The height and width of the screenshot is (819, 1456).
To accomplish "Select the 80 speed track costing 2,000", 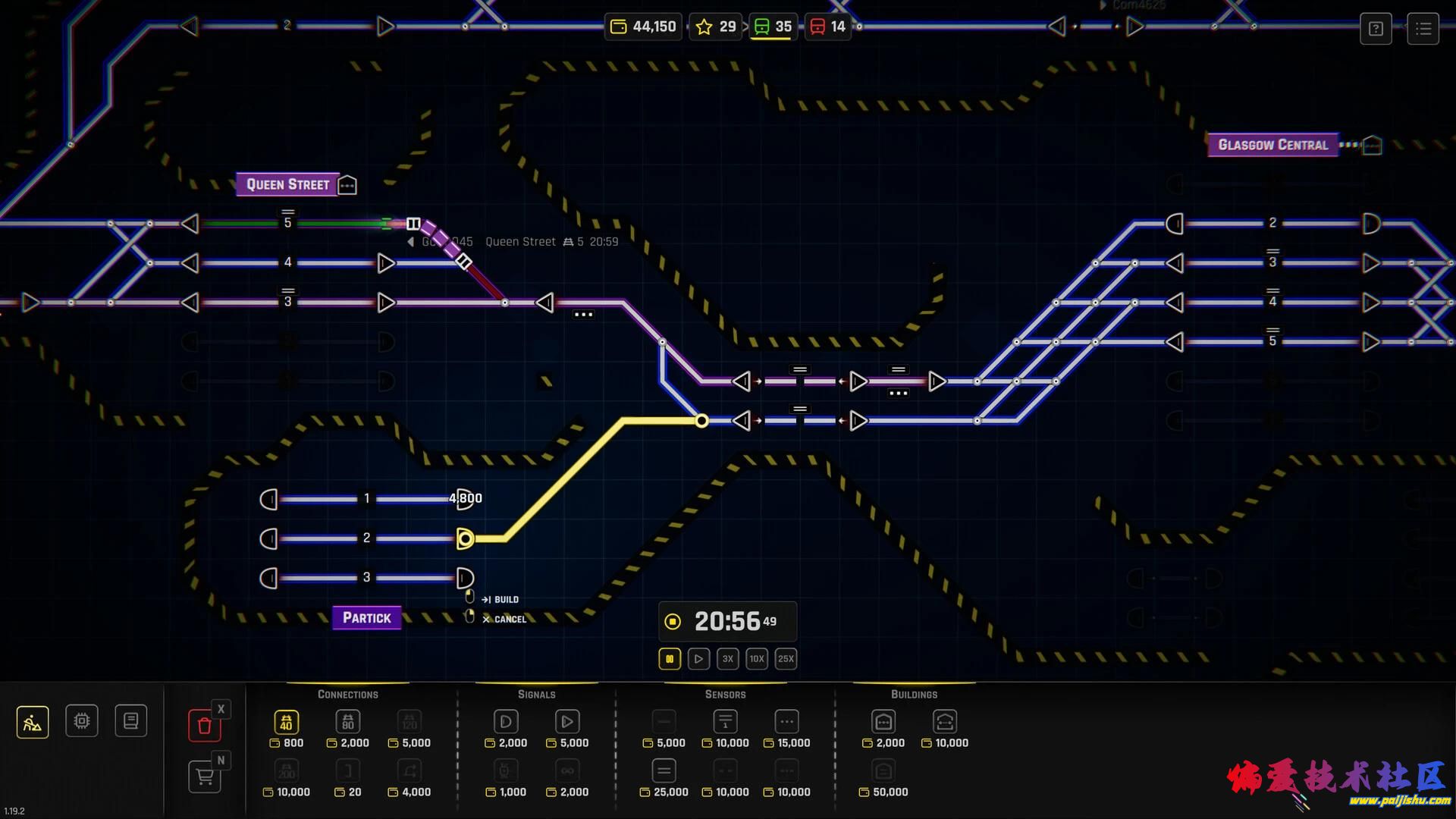I will tap(347, 722).
